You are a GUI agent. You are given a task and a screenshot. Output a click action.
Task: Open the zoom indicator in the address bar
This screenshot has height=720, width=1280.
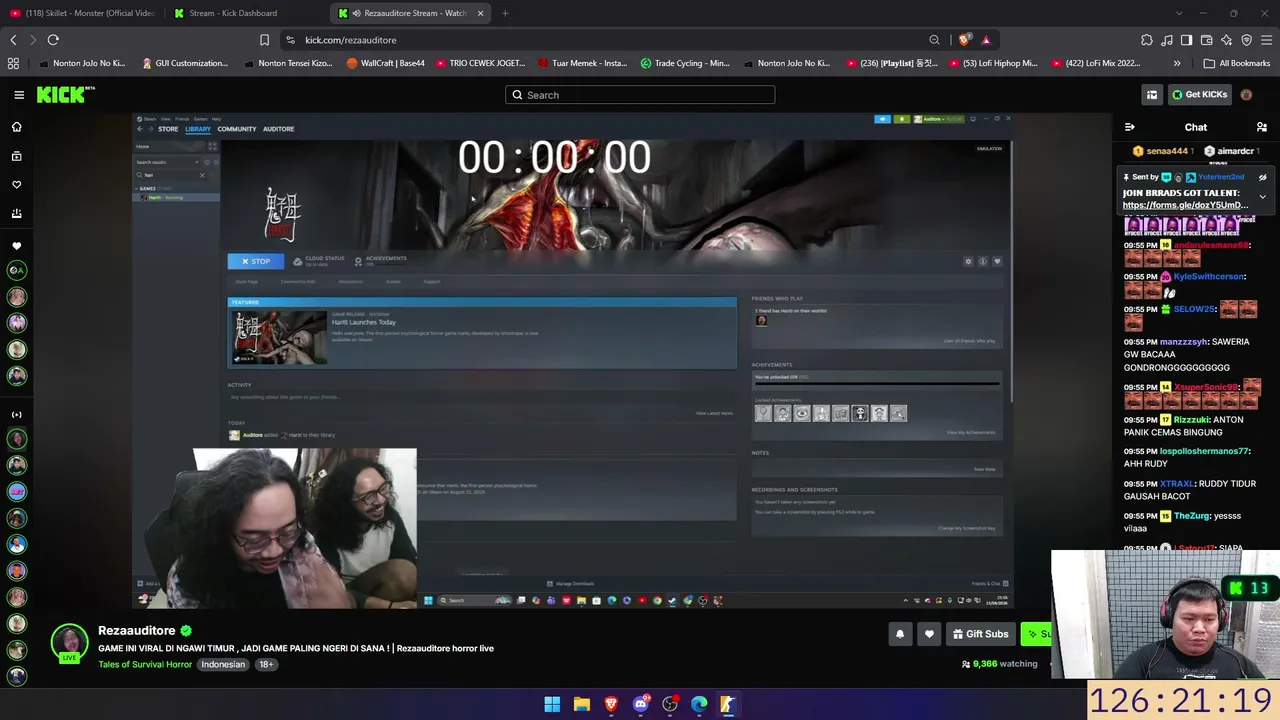point(934,40)
